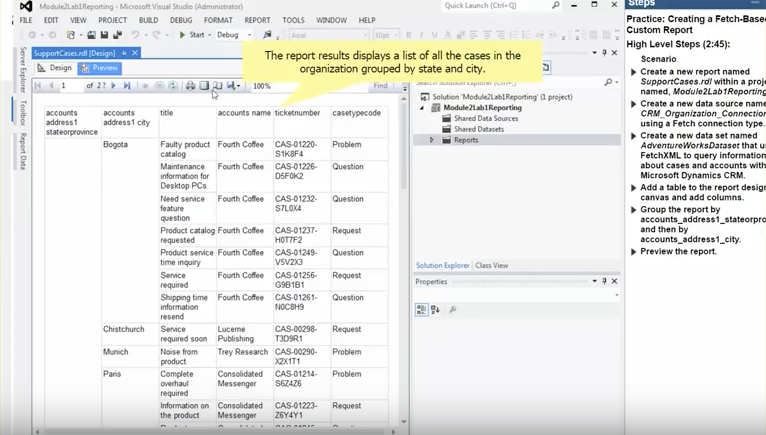Click the Open File toolbar icon
The width and height of the screenshot is (766, 435).
tap(91, 35)
